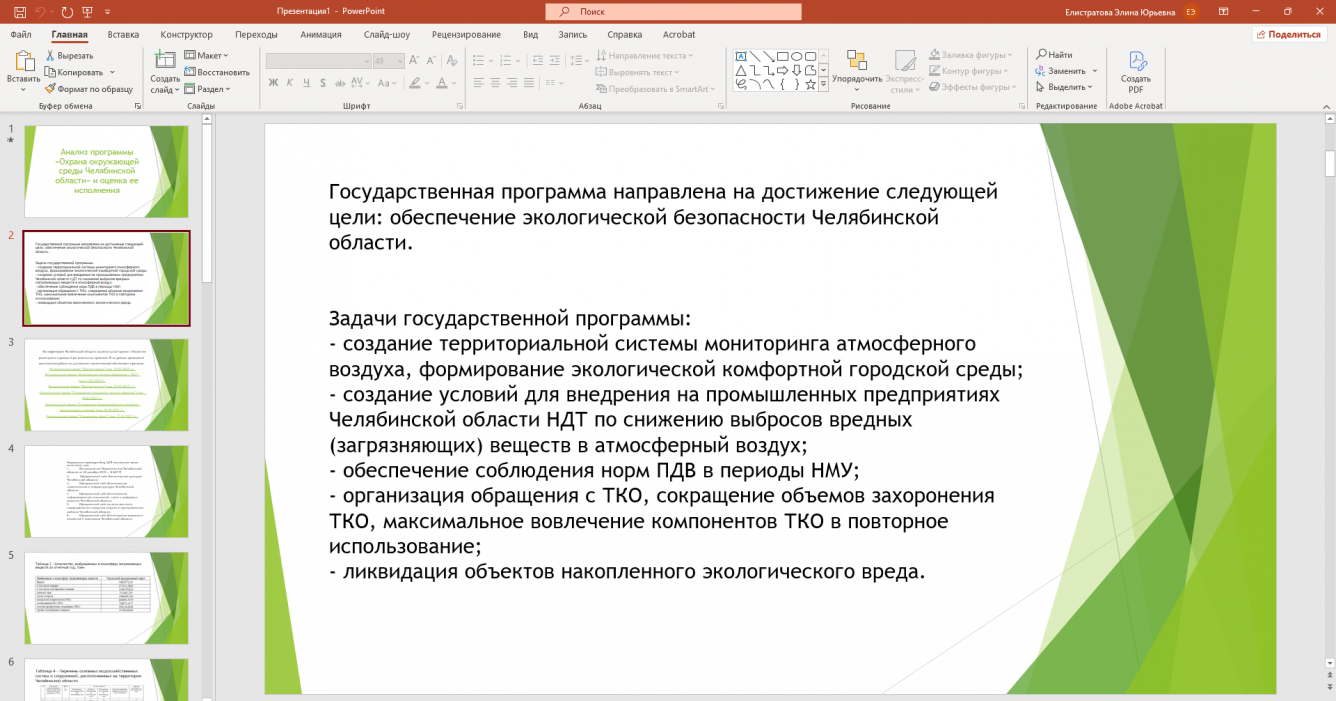Toggle Underline (Ч) formatting

307,83
